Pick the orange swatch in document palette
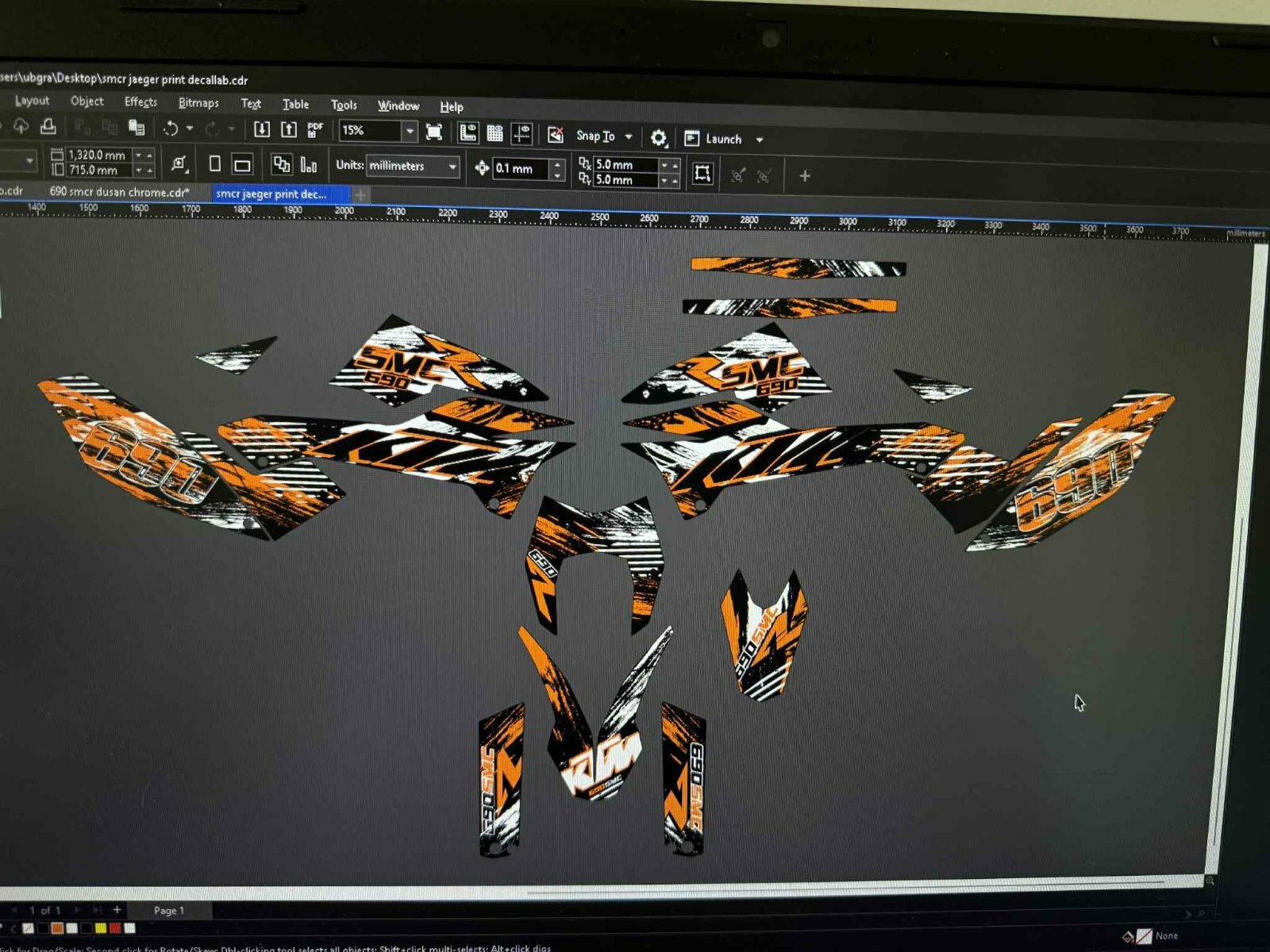1270x952 pixels. 57,927
